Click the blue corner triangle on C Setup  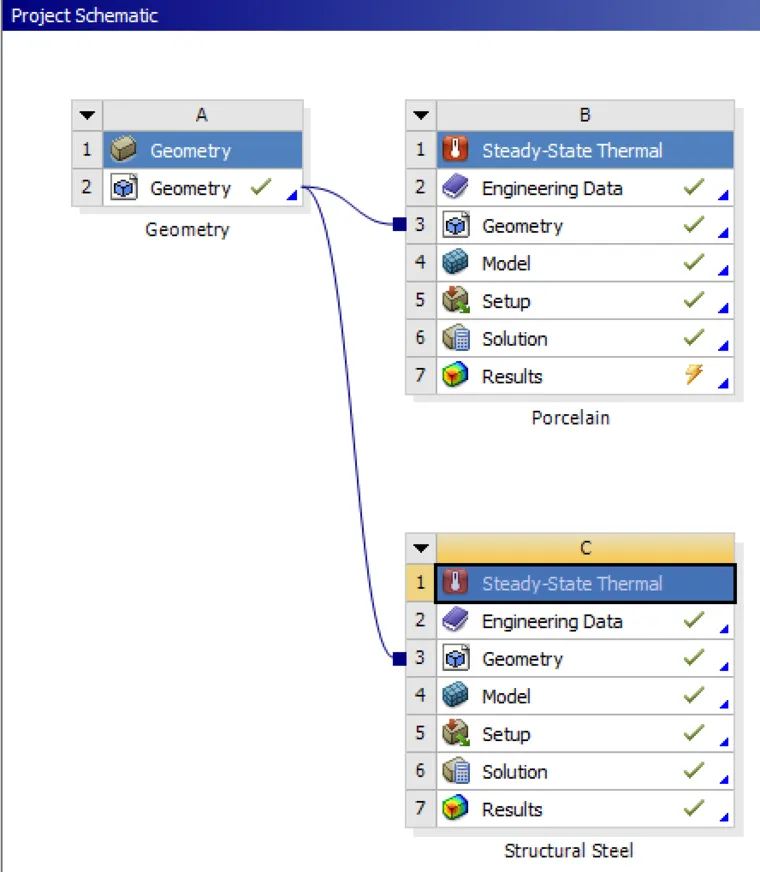click(724, 741)
